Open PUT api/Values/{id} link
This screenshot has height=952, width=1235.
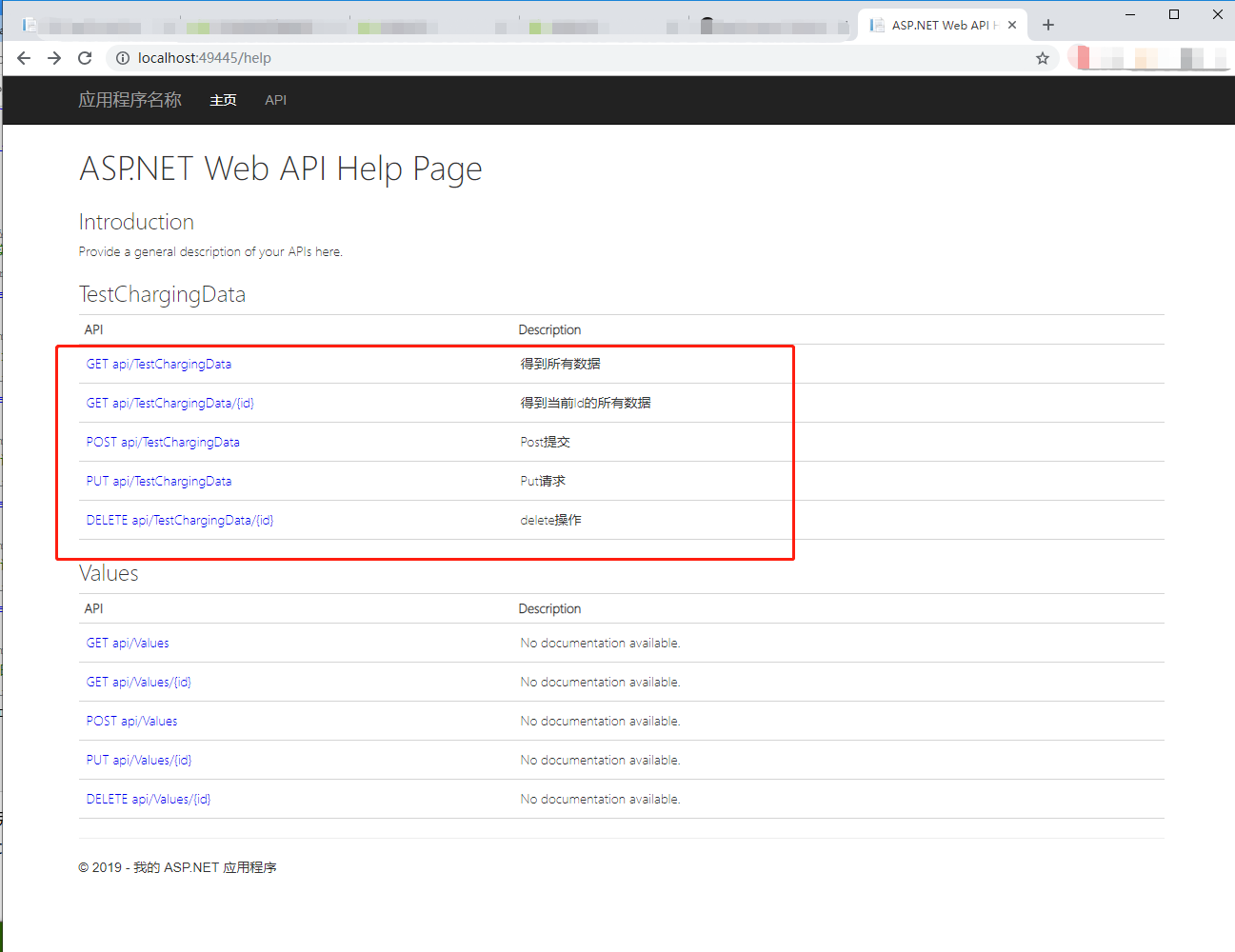[x=139, y=760]
